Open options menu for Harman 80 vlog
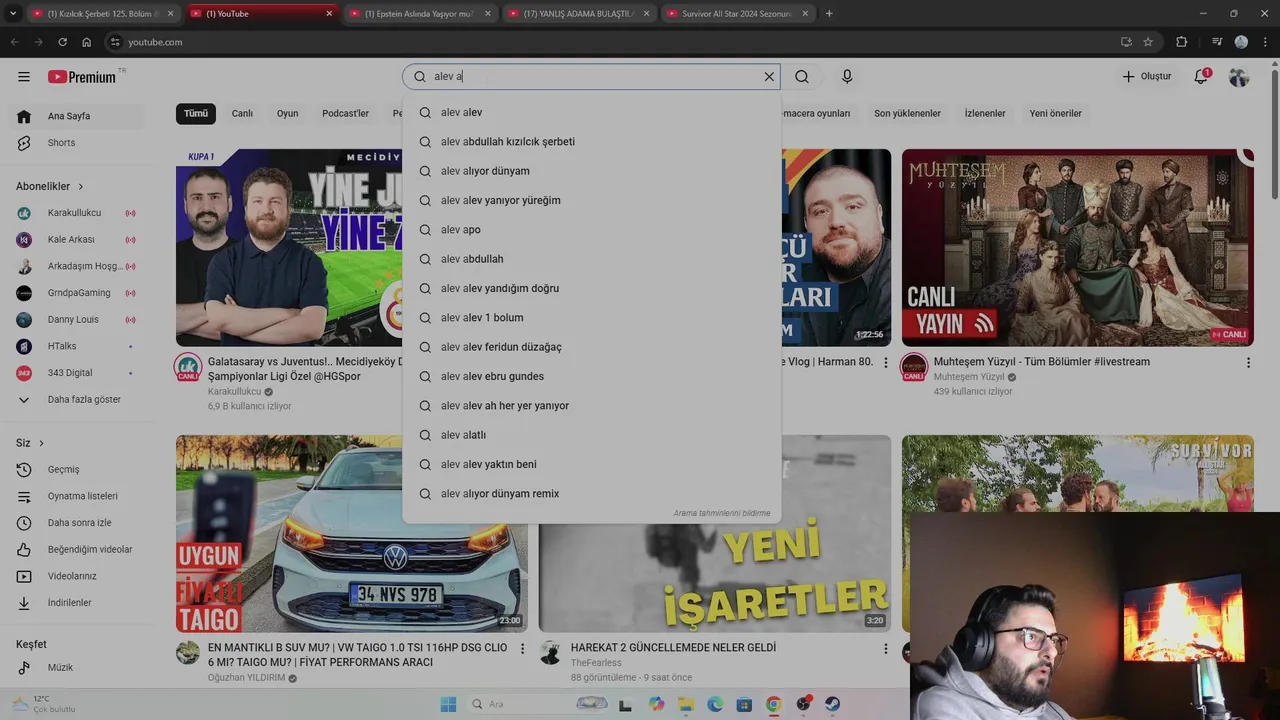 coord(885,363)
